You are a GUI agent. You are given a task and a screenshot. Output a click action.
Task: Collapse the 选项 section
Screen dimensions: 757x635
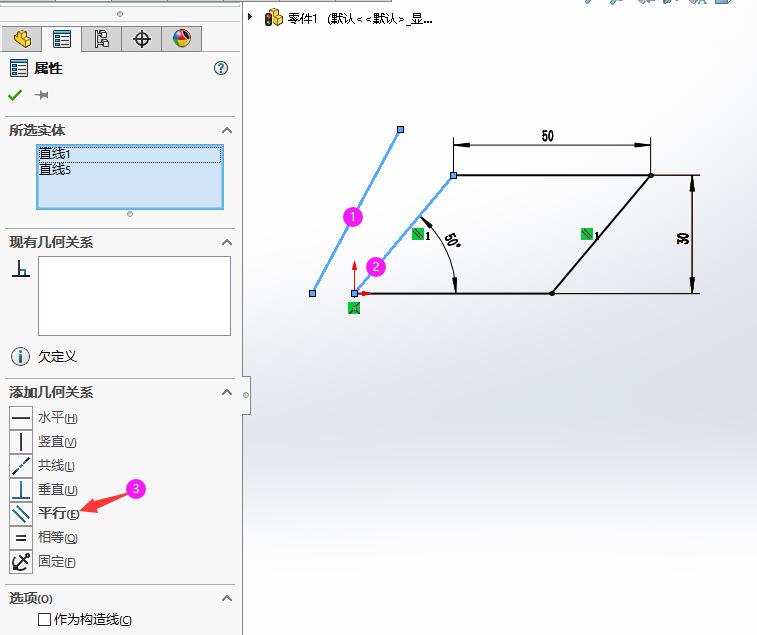(x=226, y=598)
